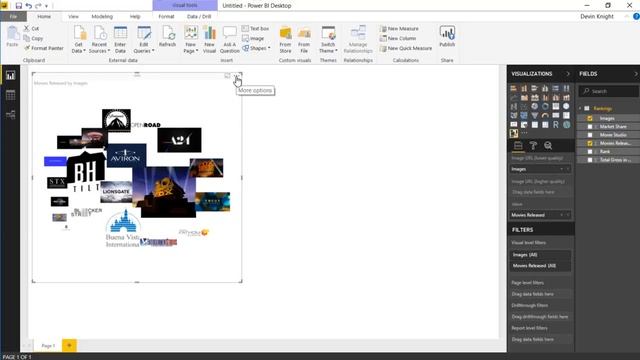Viewport: 640px width, 360px height.
Task: Insert a Text box
Action: point(256,29)
